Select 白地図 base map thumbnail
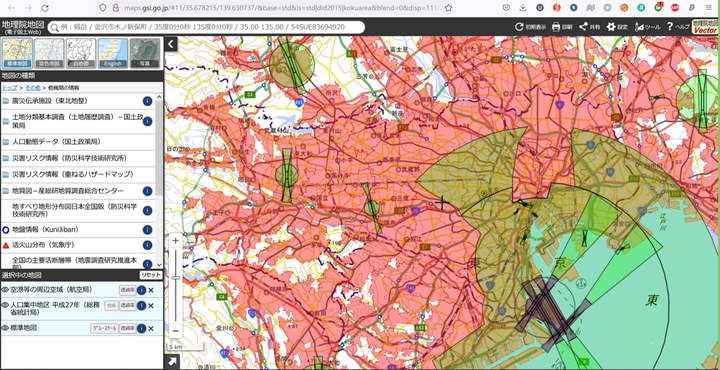The width and height of the screenshot is (720, 370). click(81, 53)
